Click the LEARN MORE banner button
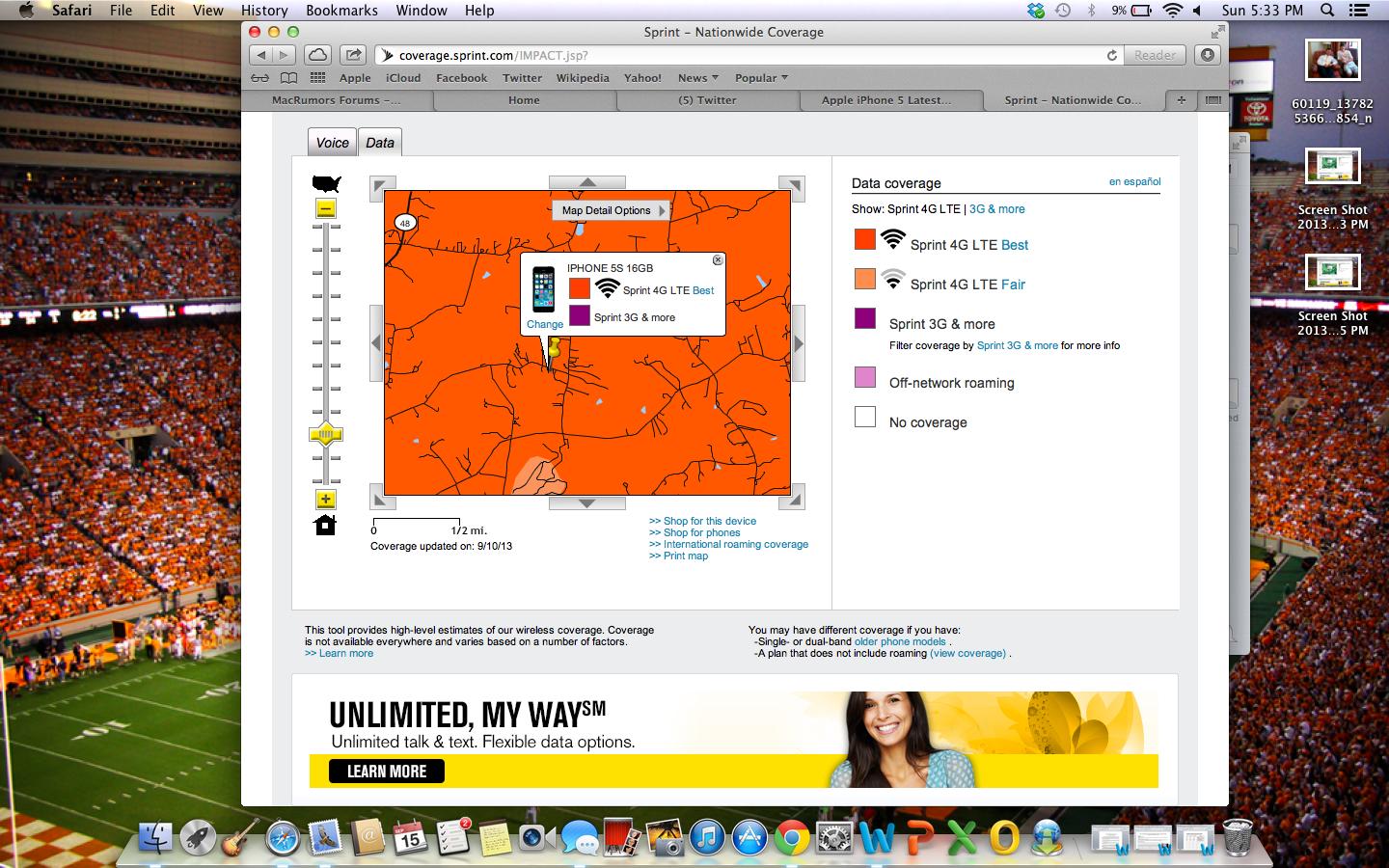 click(387, 772)
